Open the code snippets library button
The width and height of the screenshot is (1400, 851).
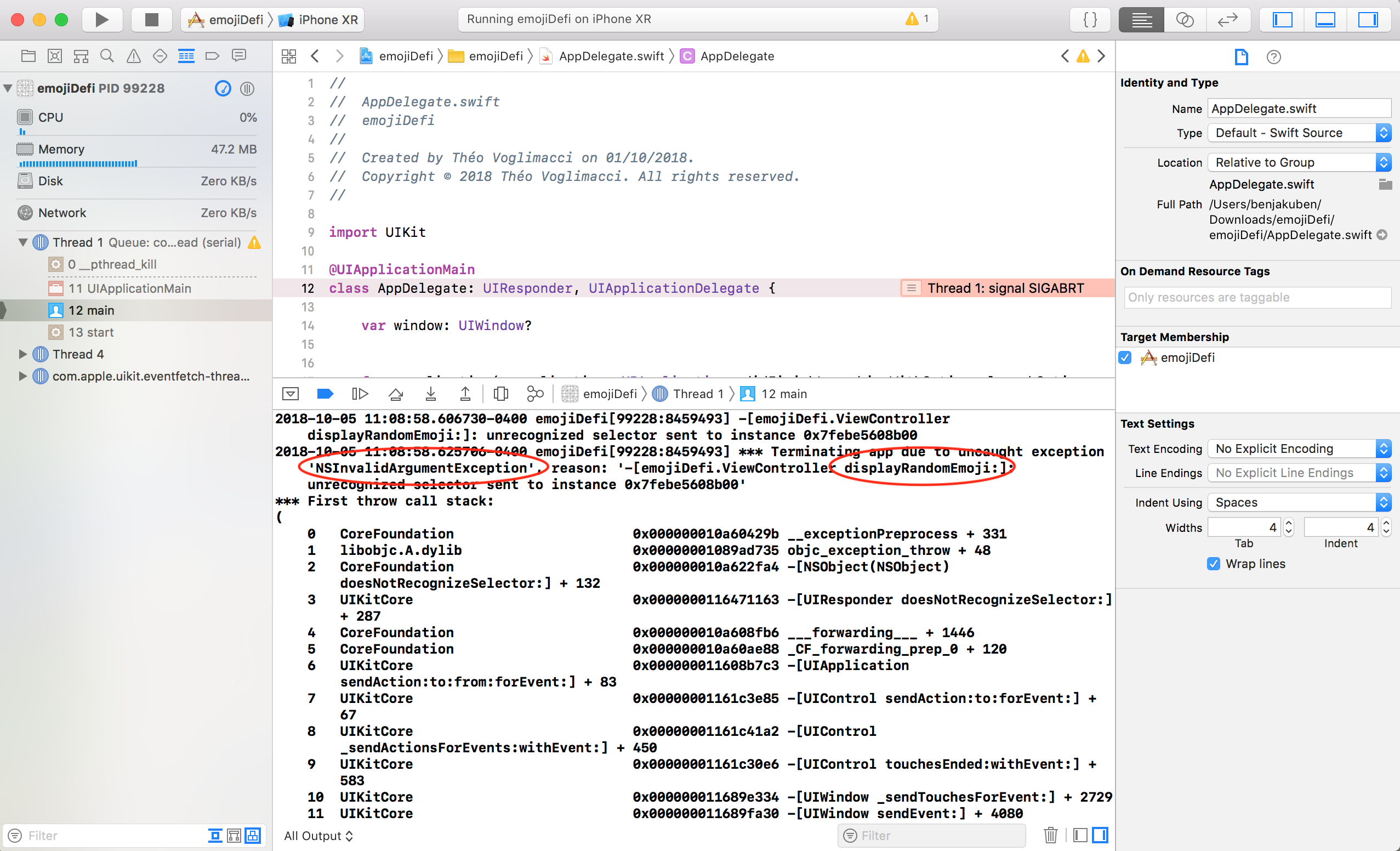click(x=1090, y=20)
